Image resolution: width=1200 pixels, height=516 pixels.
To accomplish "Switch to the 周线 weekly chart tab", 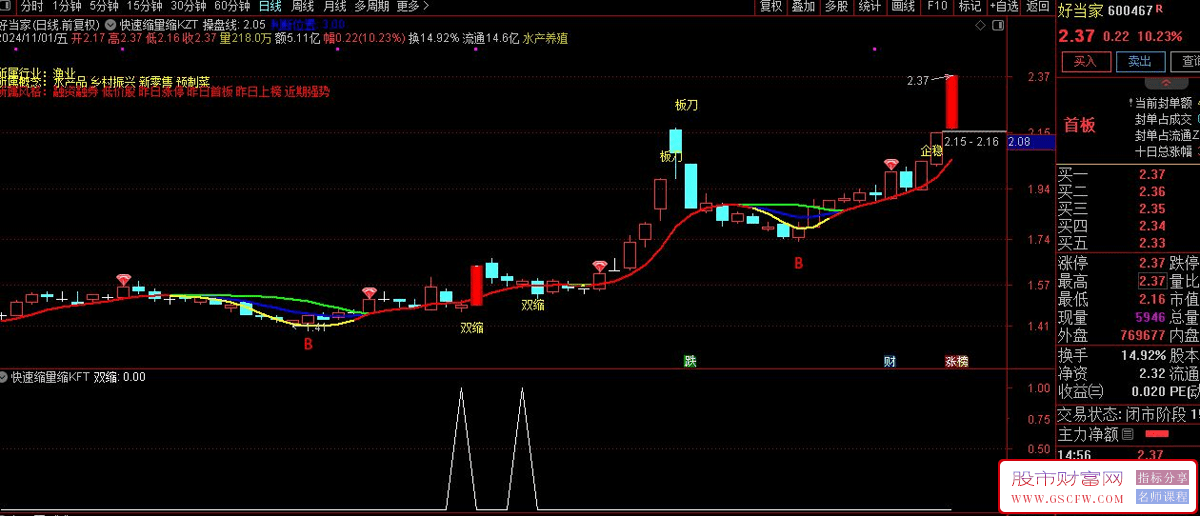I will click(302, 6).
